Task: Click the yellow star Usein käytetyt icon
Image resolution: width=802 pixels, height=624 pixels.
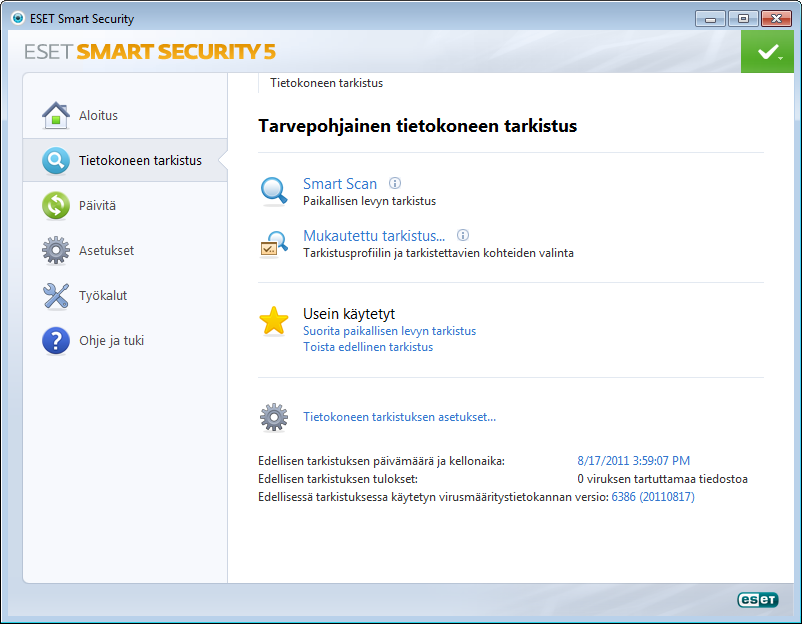Action: pyautogui.click(x=274, y=321)
